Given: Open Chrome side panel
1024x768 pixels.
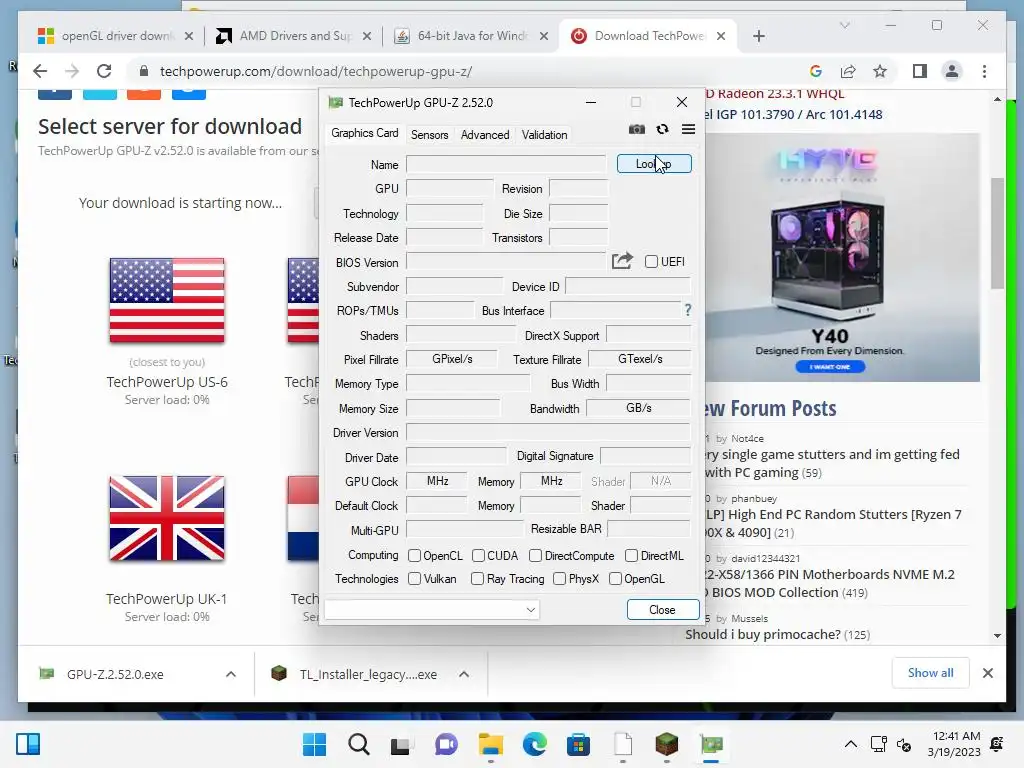Looking at the screenshot, I should [x=920, y=71].
